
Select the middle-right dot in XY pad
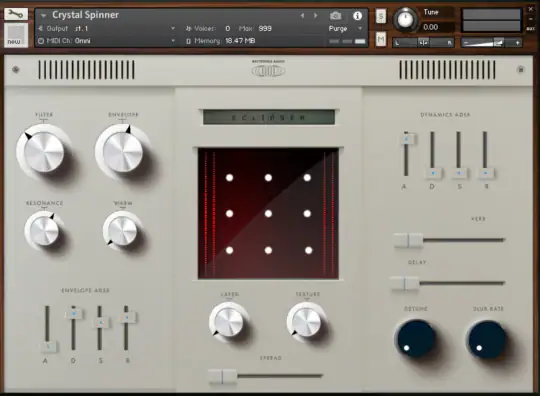[x=307, y=214]
